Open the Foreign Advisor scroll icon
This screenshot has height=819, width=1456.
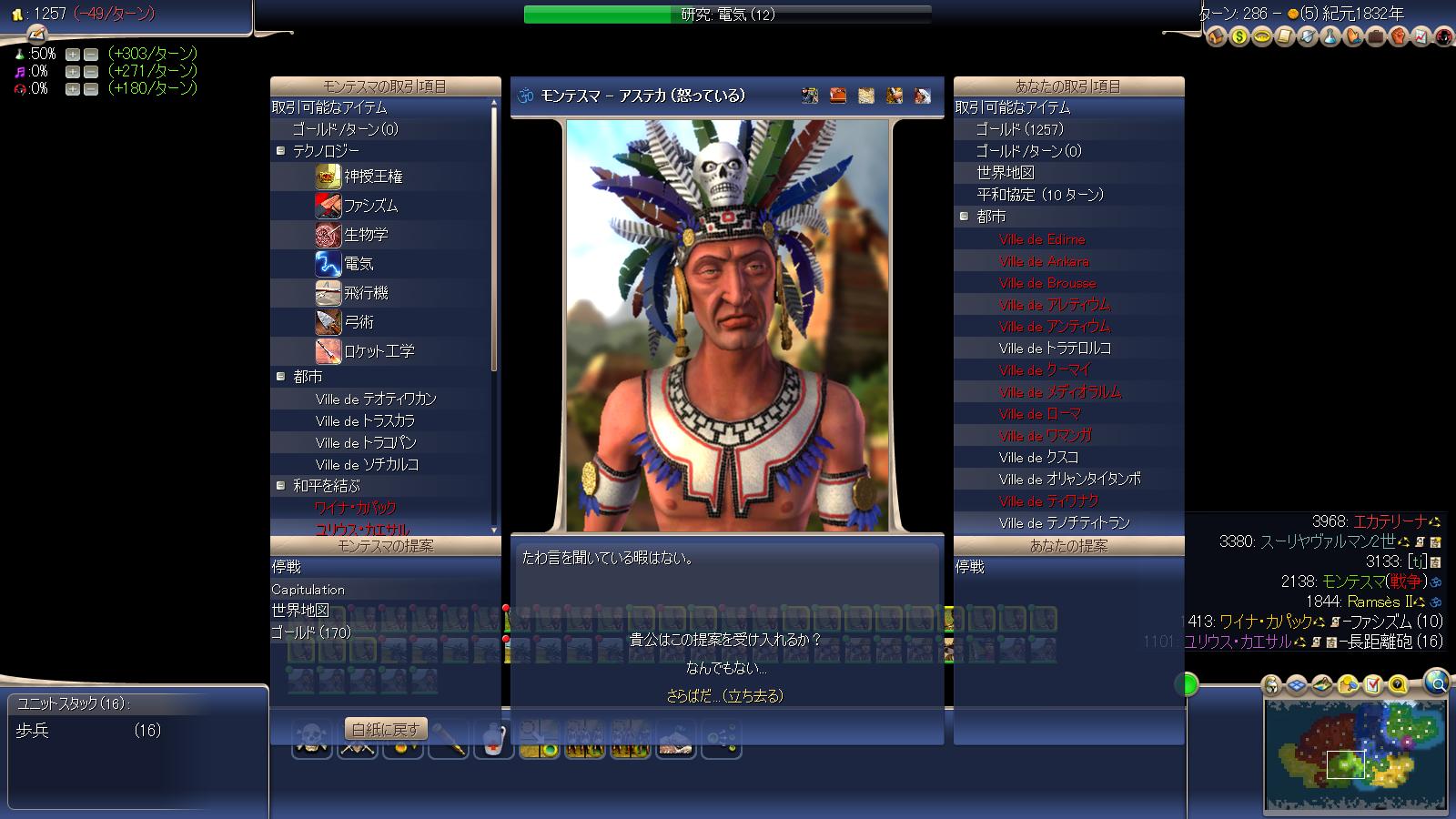(1285, 37)
